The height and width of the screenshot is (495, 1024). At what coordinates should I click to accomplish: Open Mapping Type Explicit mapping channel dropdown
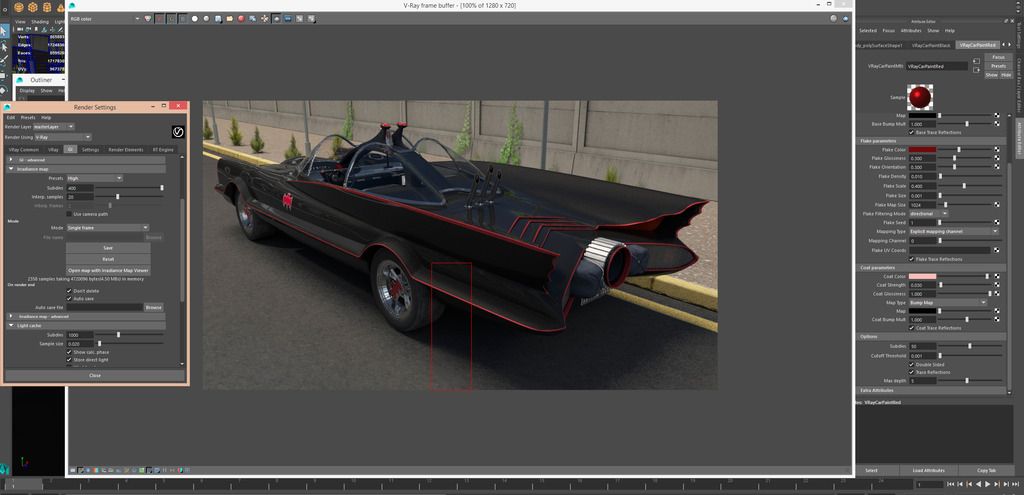click(954, 231)
